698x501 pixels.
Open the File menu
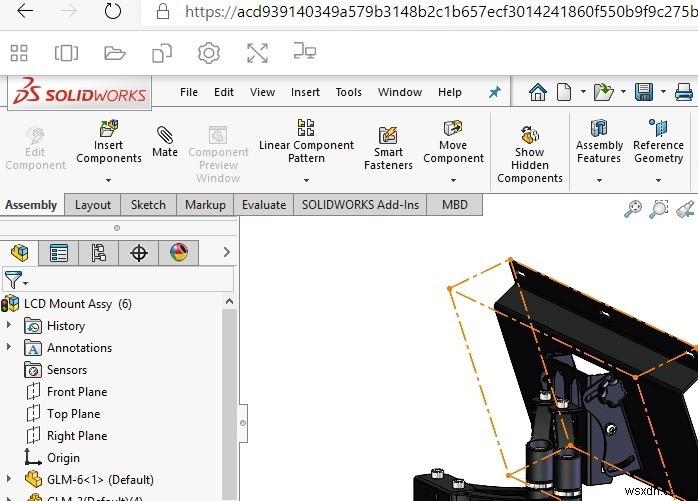pos(189,92)
